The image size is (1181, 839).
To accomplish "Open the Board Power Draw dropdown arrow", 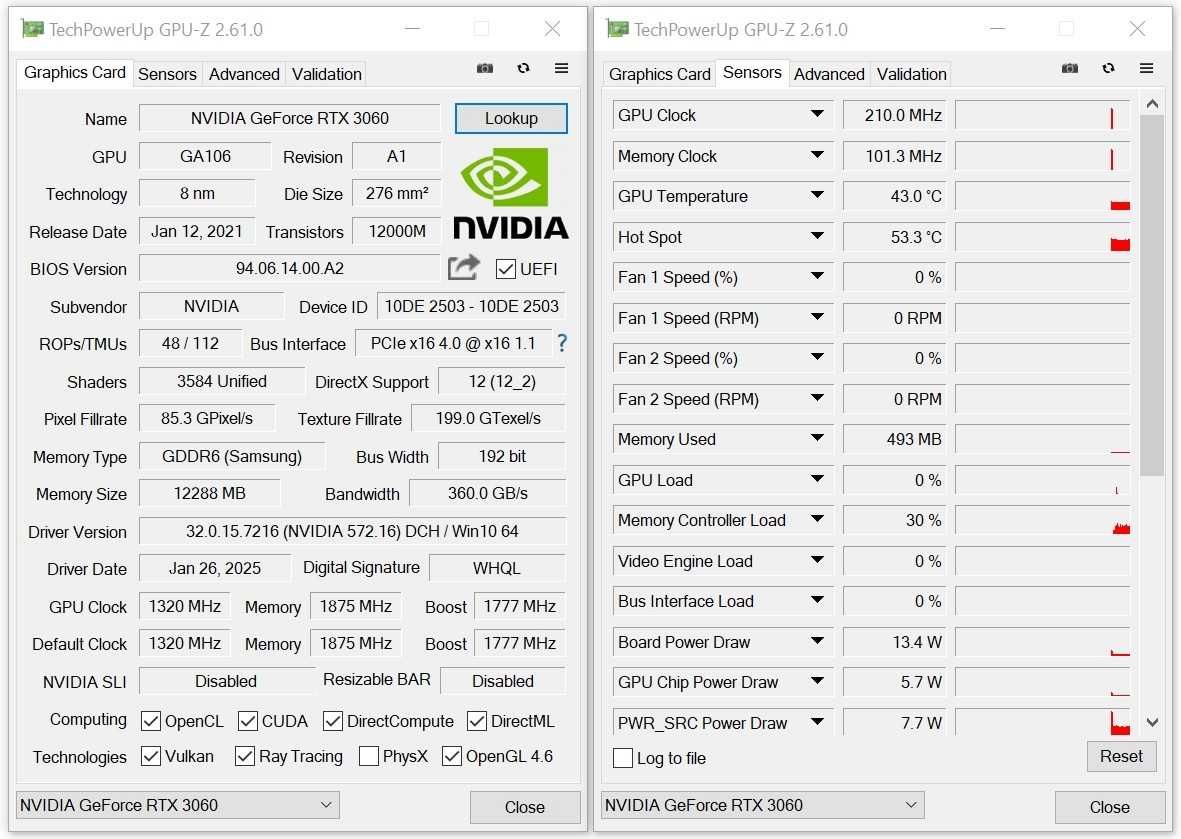I will coord(817,641).
